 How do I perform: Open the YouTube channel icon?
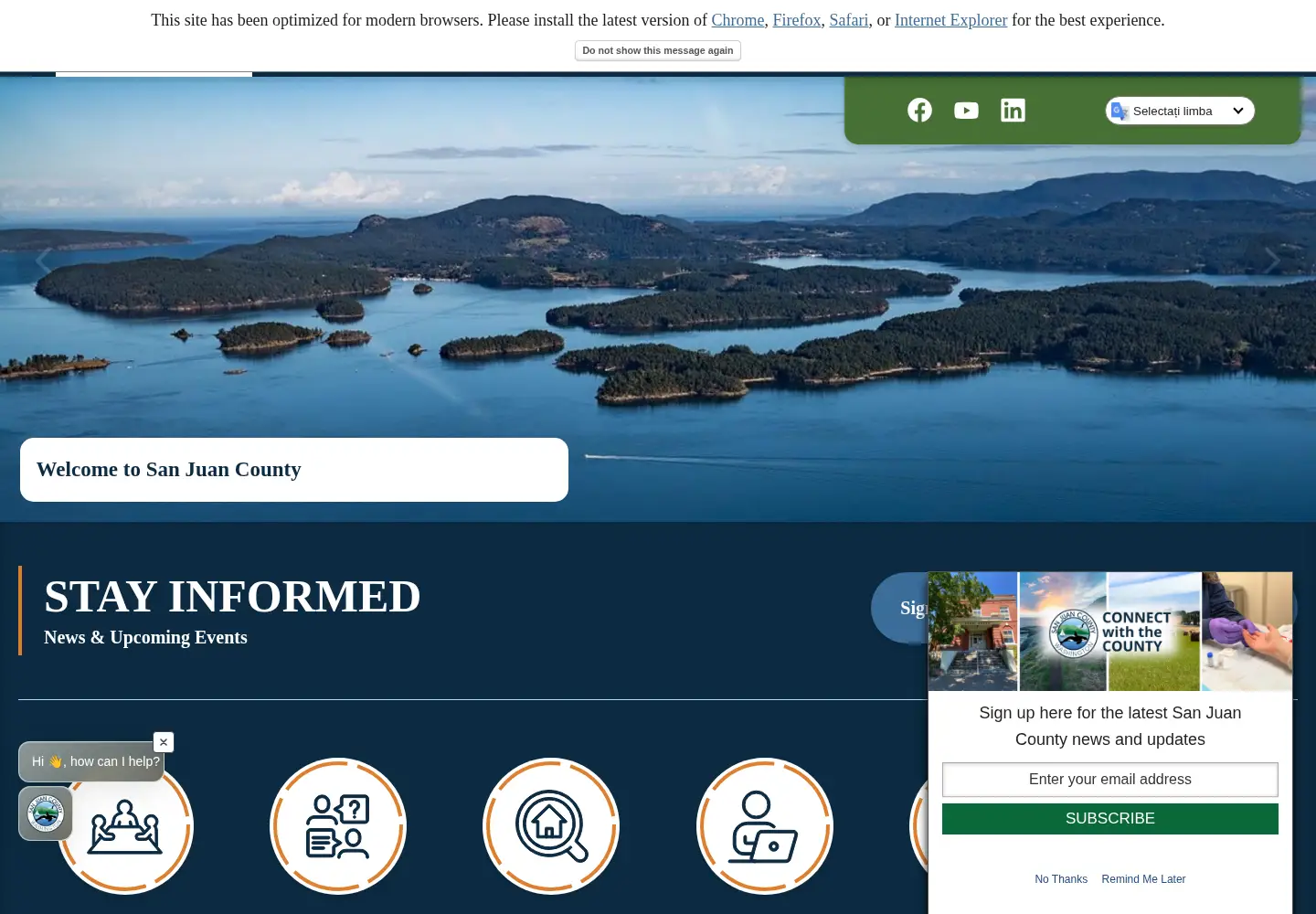[966, 111]
